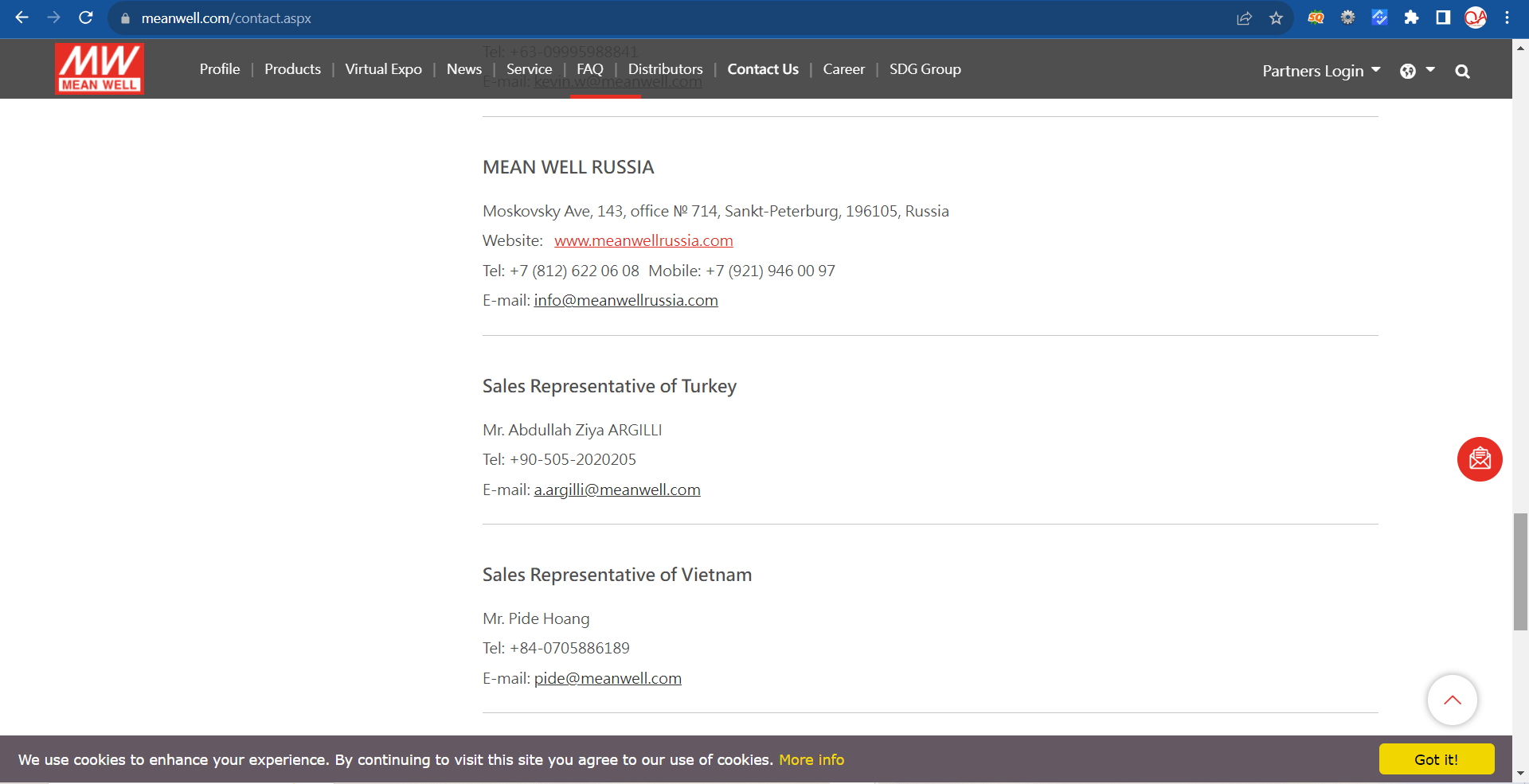Open the SDG Group menu item
1529x784 pixels.
tap(925, 69)
